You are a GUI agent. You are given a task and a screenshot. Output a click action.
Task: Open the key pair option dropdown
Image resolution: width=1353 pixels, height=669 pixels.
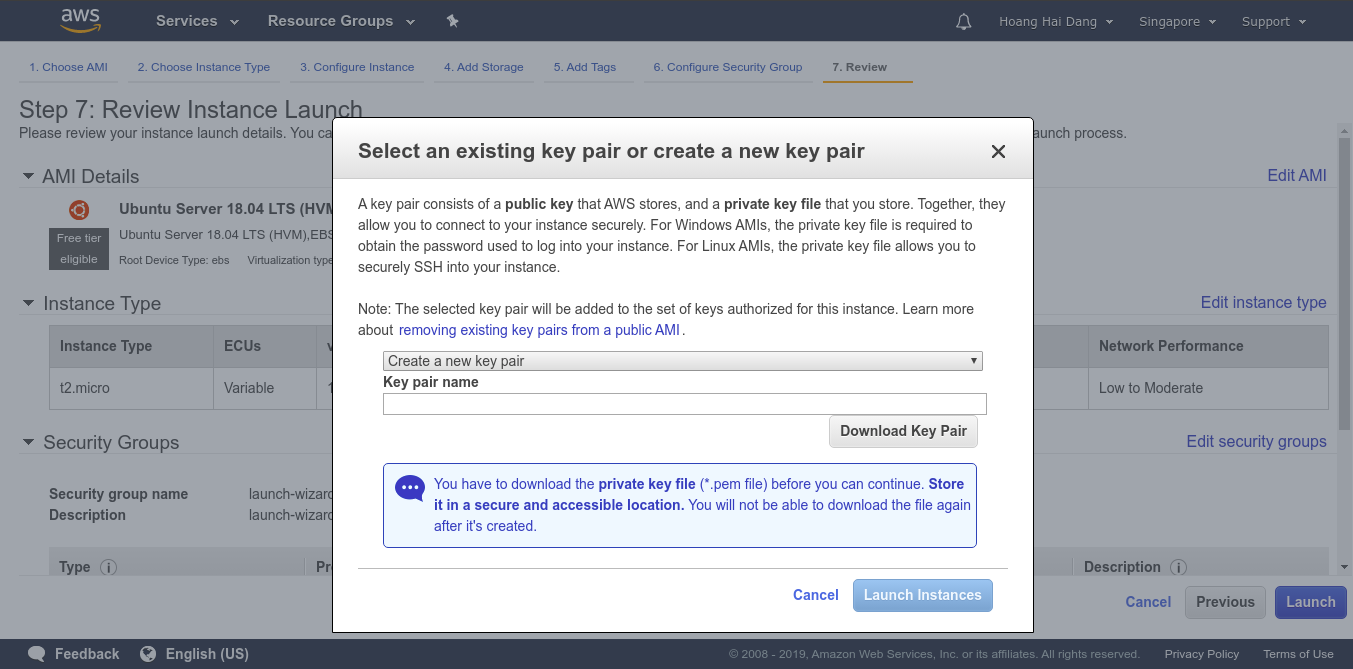pyautogui.click(x=682, y=361)
